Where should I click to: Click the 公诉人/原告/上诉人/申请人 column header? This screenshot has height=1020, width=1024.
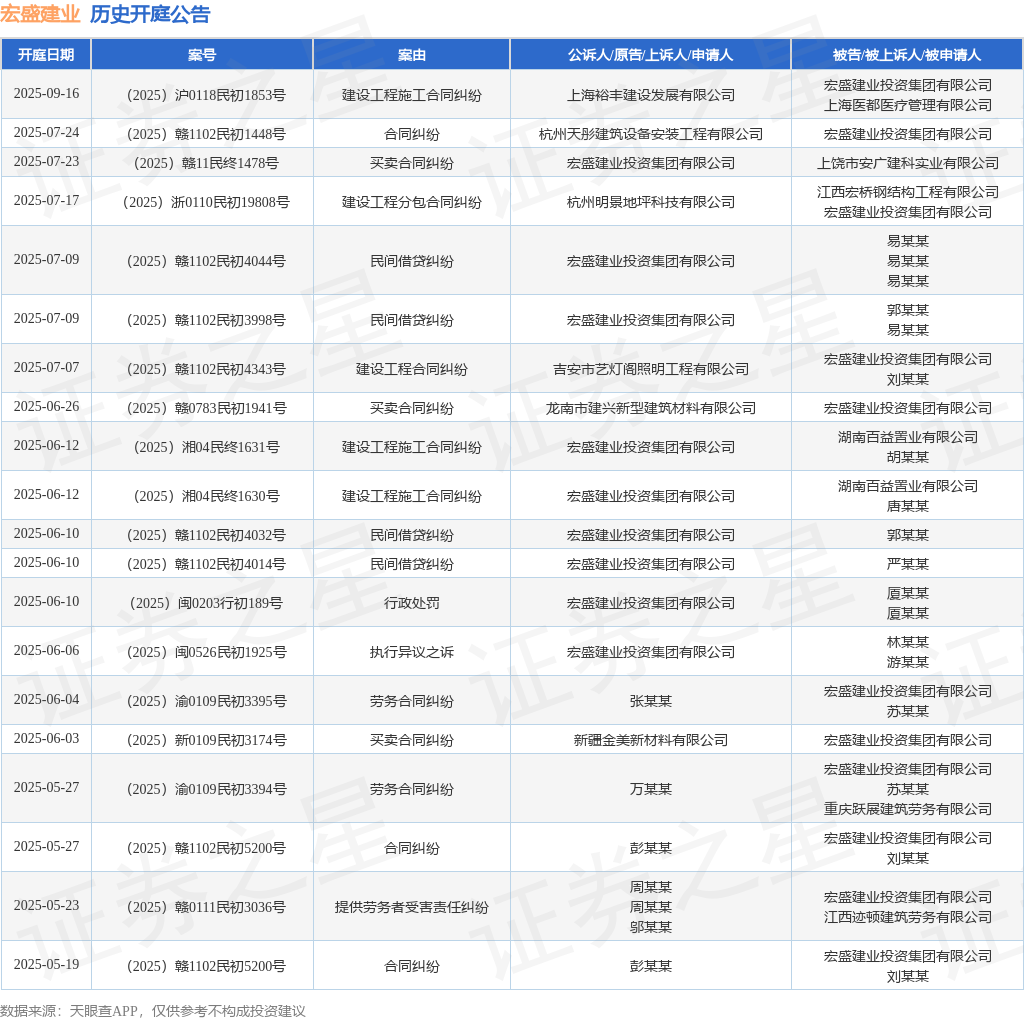(x=650, y=55)
